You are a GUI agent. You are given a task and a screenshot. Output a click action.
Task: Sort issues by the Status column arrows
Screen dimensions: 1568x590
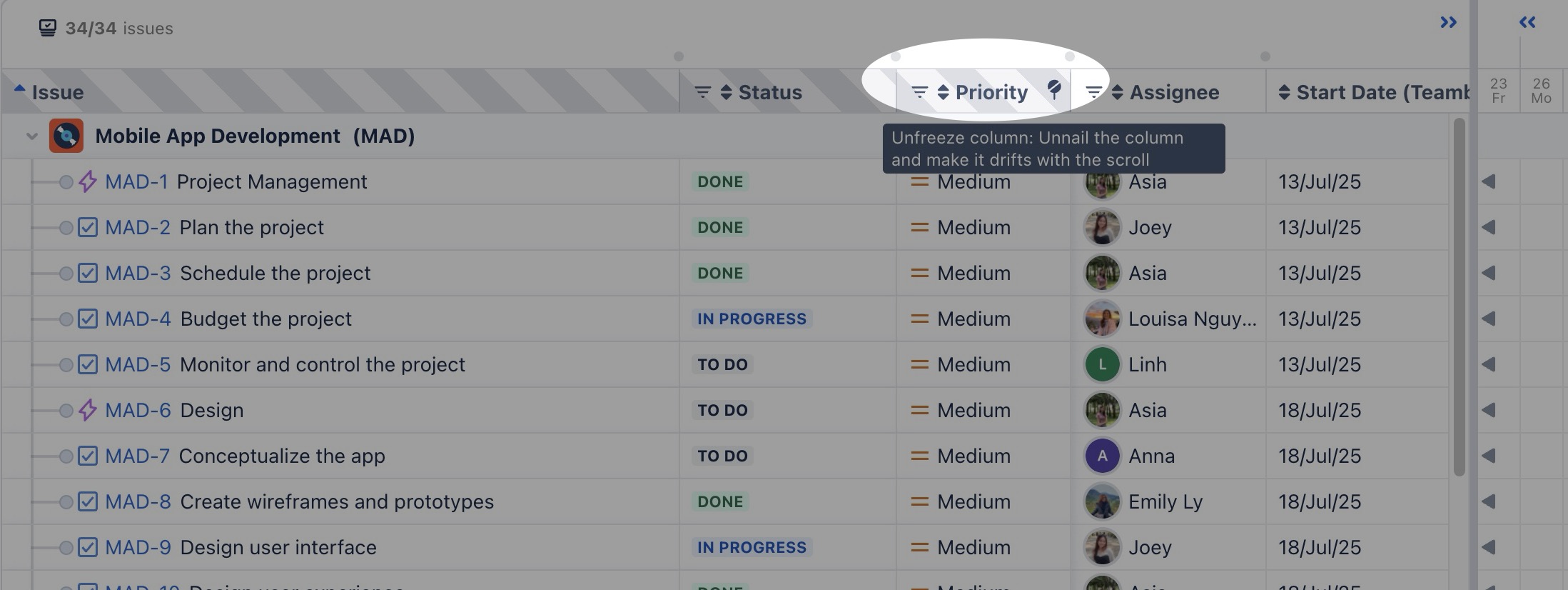click(726, 92)
